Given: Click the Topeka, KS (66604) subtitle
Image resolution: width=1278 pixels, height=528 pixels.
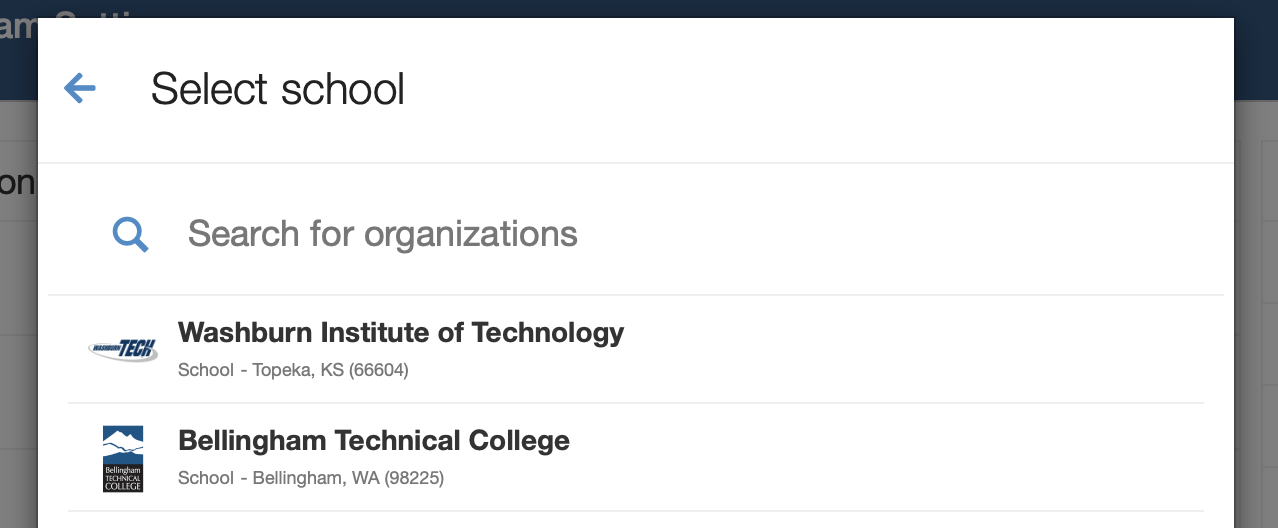Looking at the screenshot, I should 330,370.
